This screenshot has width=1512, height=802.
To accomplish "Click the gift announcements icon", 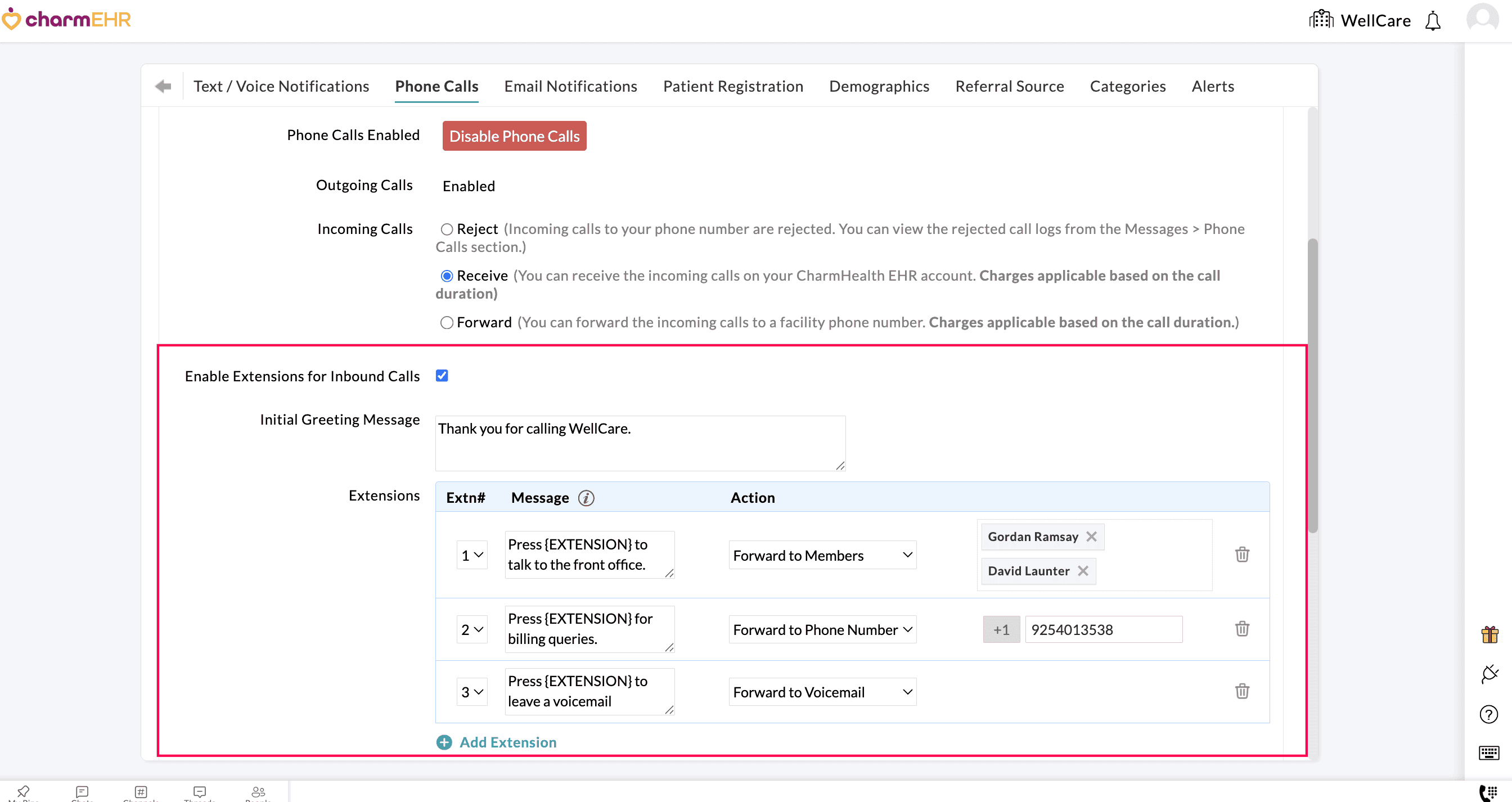I will click(x=1489, y=634).
